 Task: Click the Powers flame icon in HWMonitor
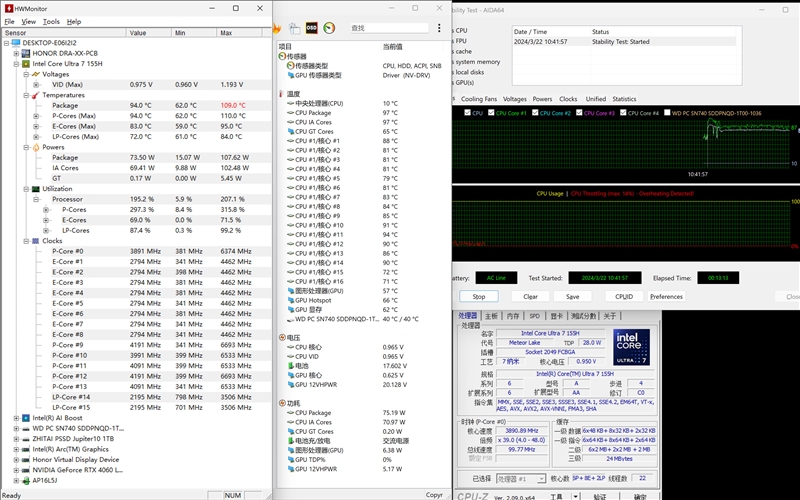(35, 147)
